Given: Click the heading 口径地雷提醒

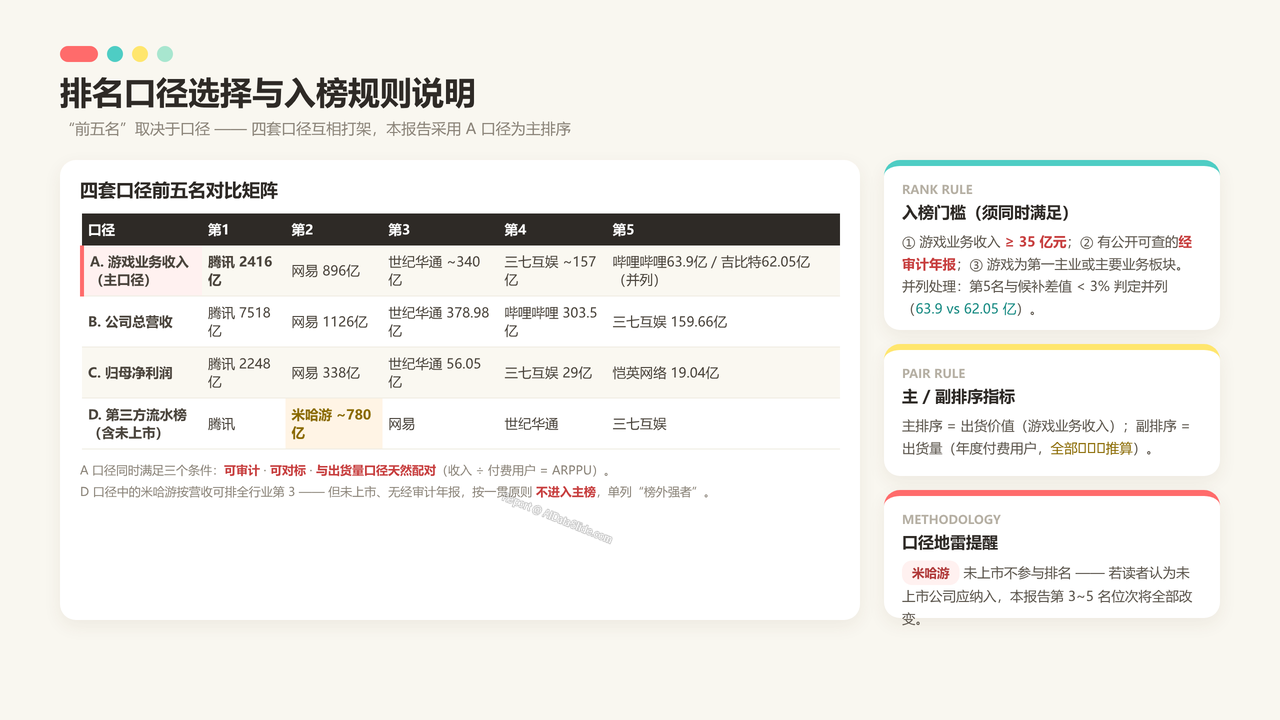Looking at the screenshot, I should click(x=950, y=543).
